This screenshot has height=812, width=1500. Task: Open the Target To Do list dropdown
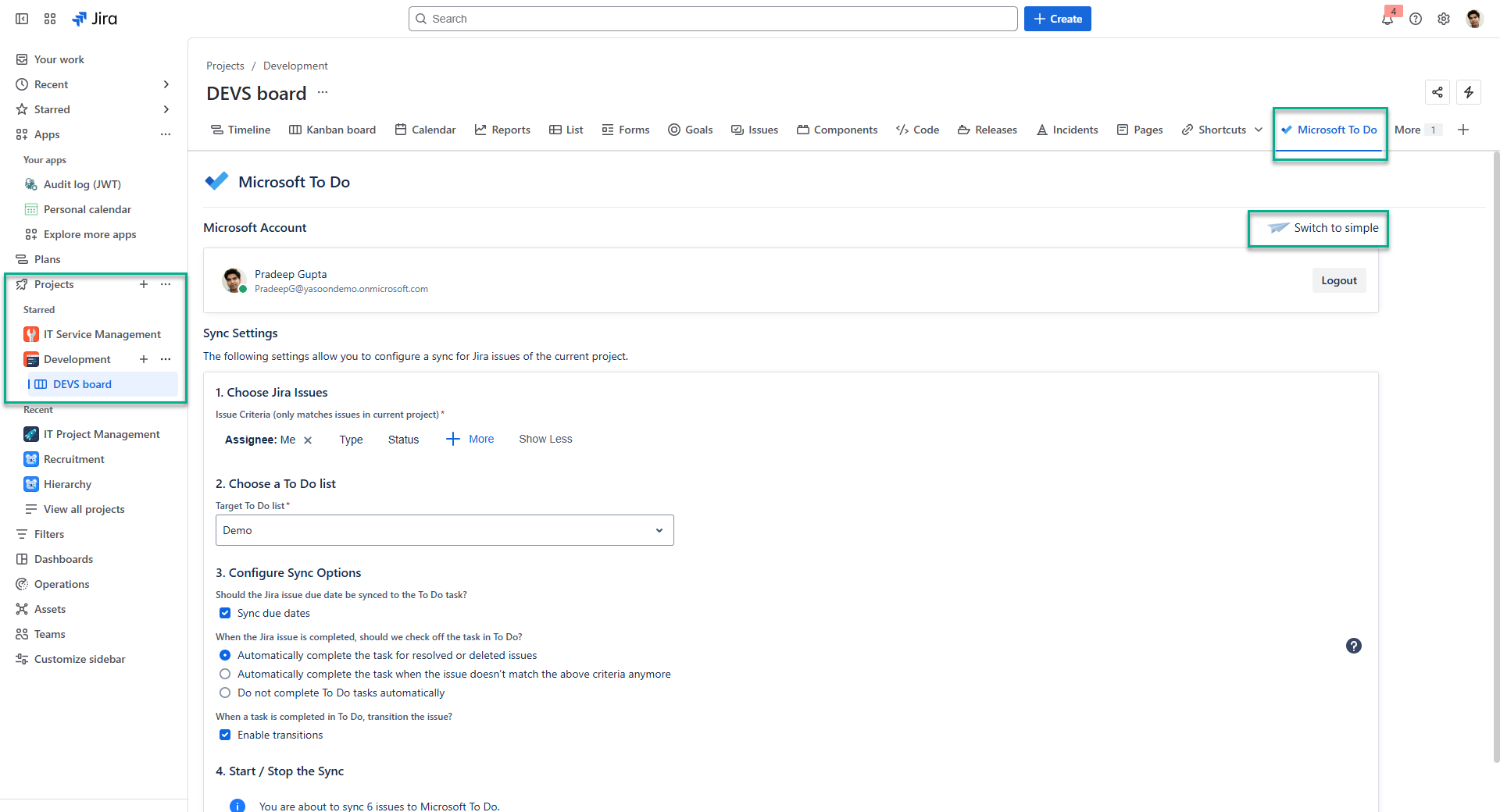click(x=445, y=530)
